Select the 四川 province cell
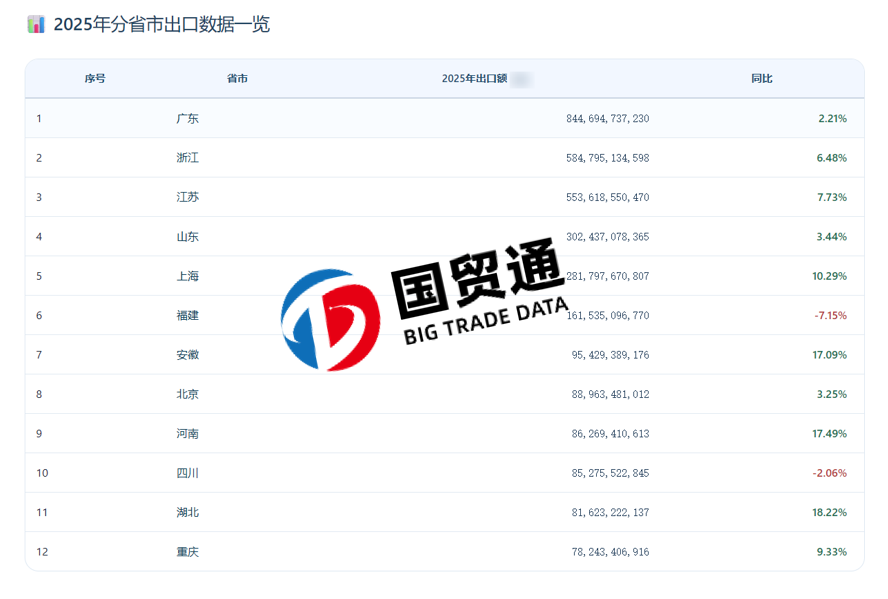888x599 pixels. tap(187, 473)
